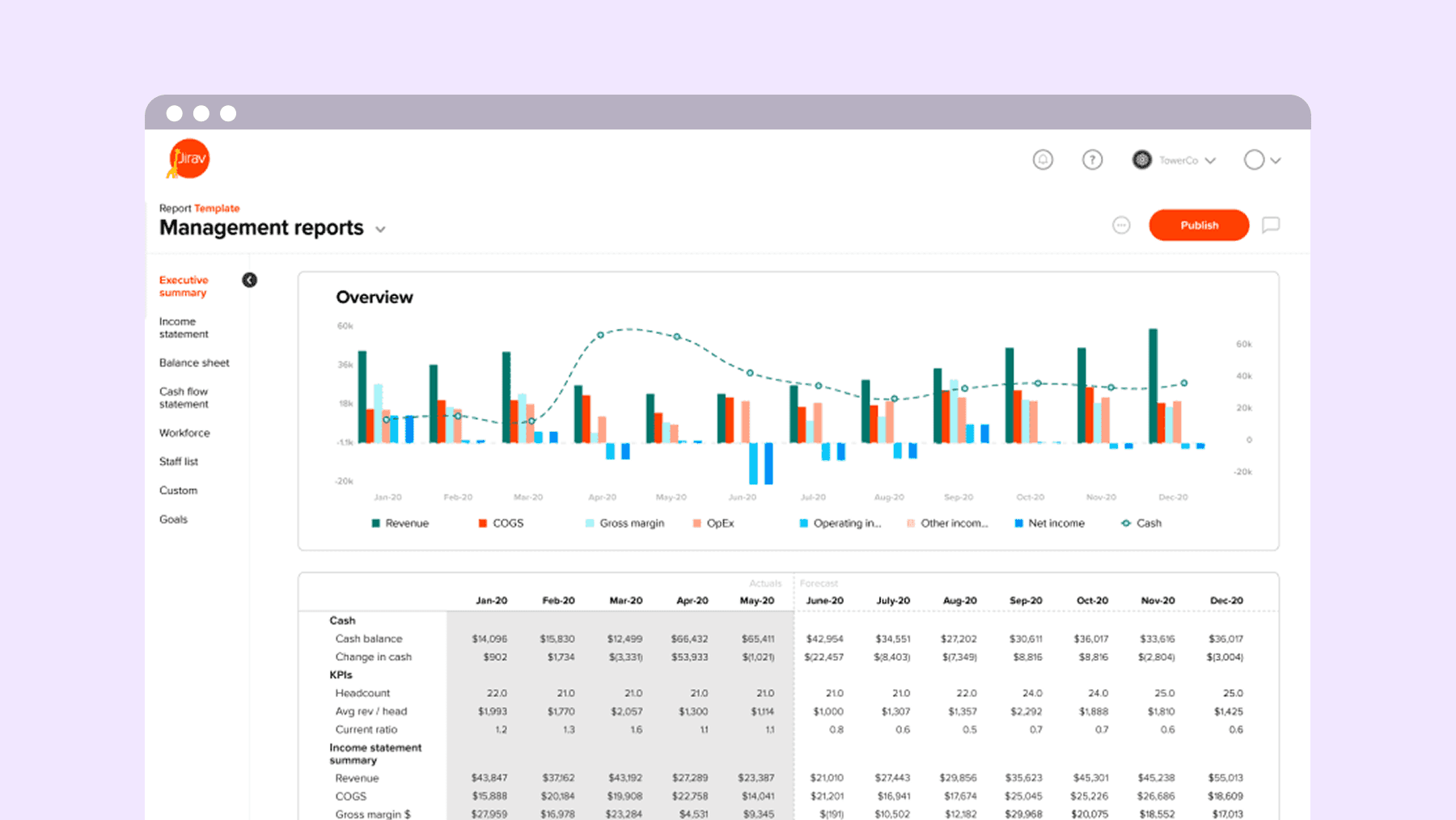
Task: Click the Cash line point for Apr-20
Action: coord(600,335)
